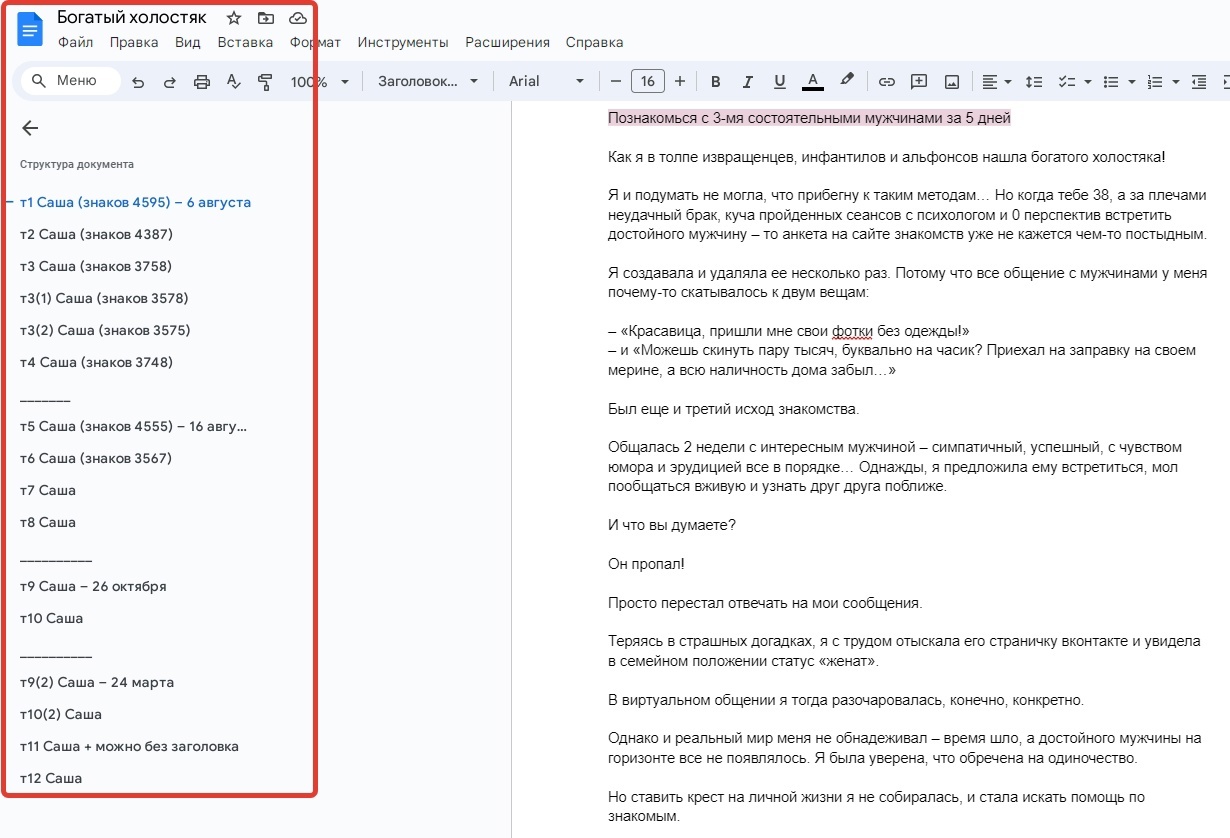Open the checklist menu arrow
The image size is (1230, 838).
[x=1087, y=82]
